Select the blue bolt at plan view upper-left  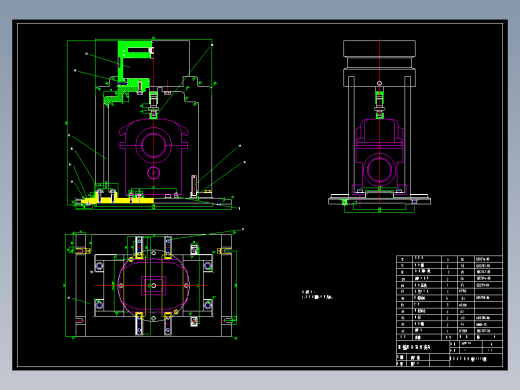[x=99, y=266]
